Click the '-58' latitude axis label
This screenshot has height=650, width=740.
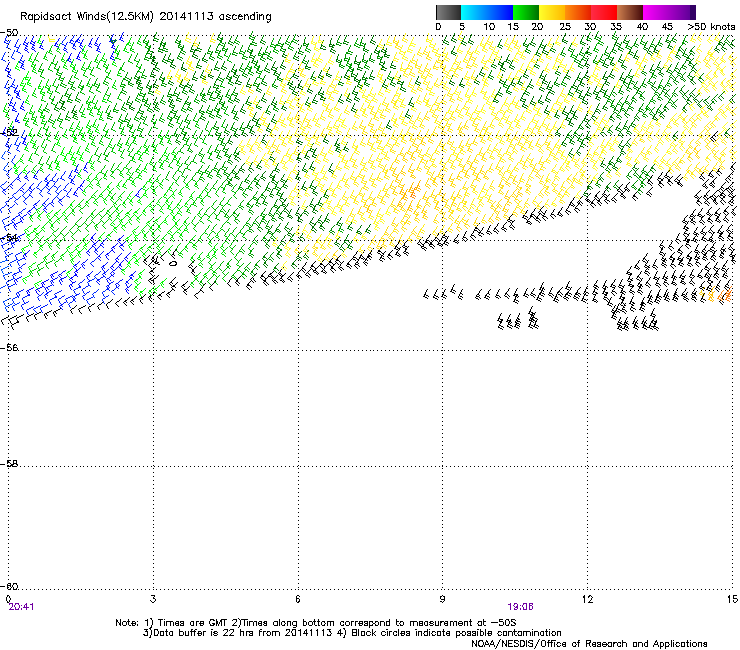click(9, 464)
